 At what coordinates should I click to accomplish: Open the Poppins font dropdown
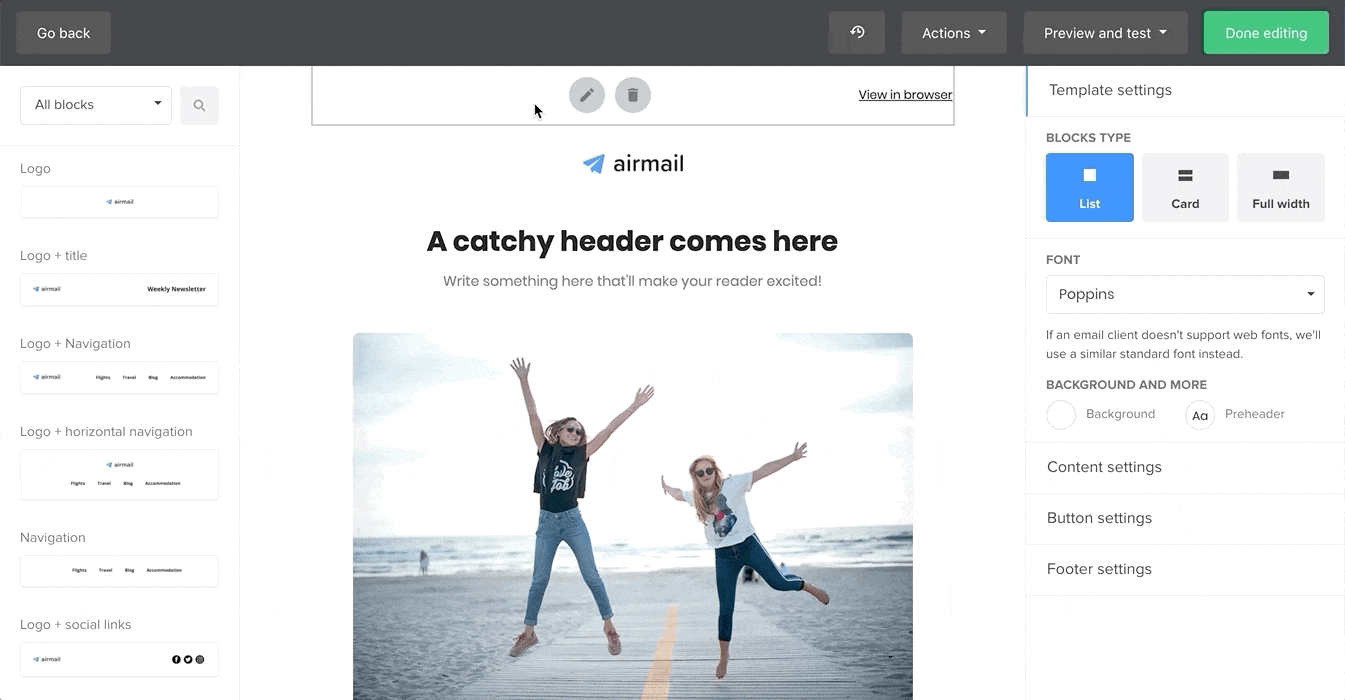tap(1185, 294)
